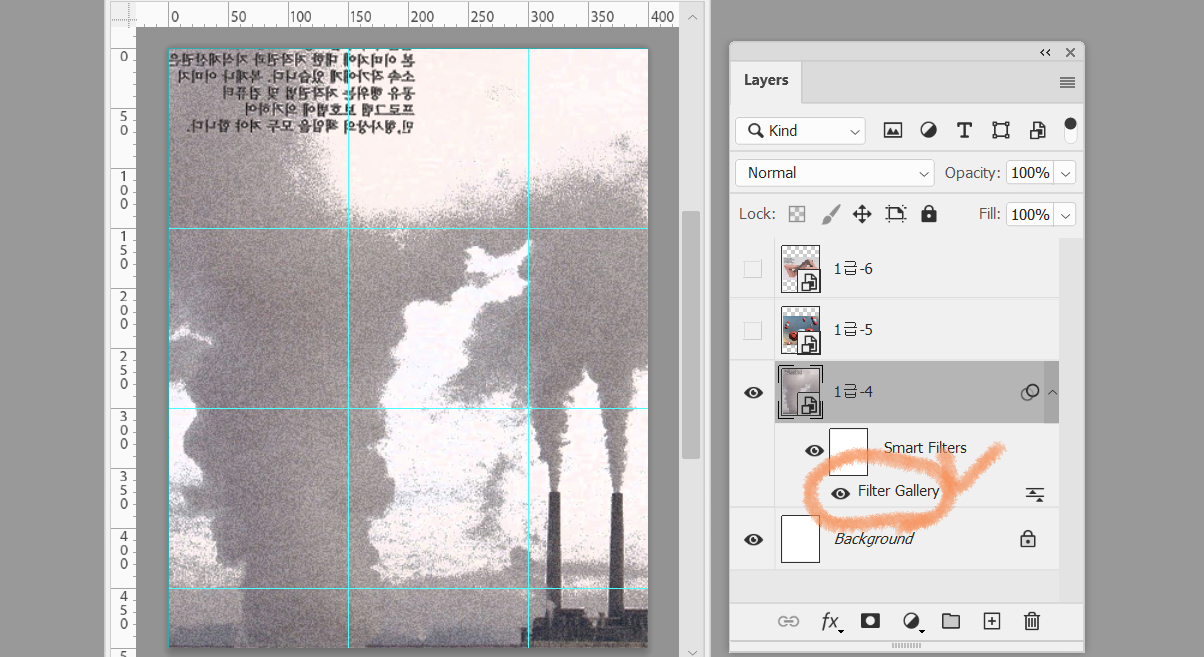
Task: Create a new group folder icon
Action: click(x=951, y=621)
